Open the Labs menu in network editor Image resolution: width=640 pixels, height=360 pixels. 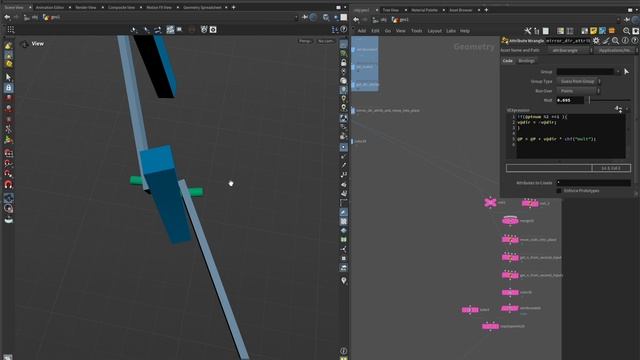451,31
